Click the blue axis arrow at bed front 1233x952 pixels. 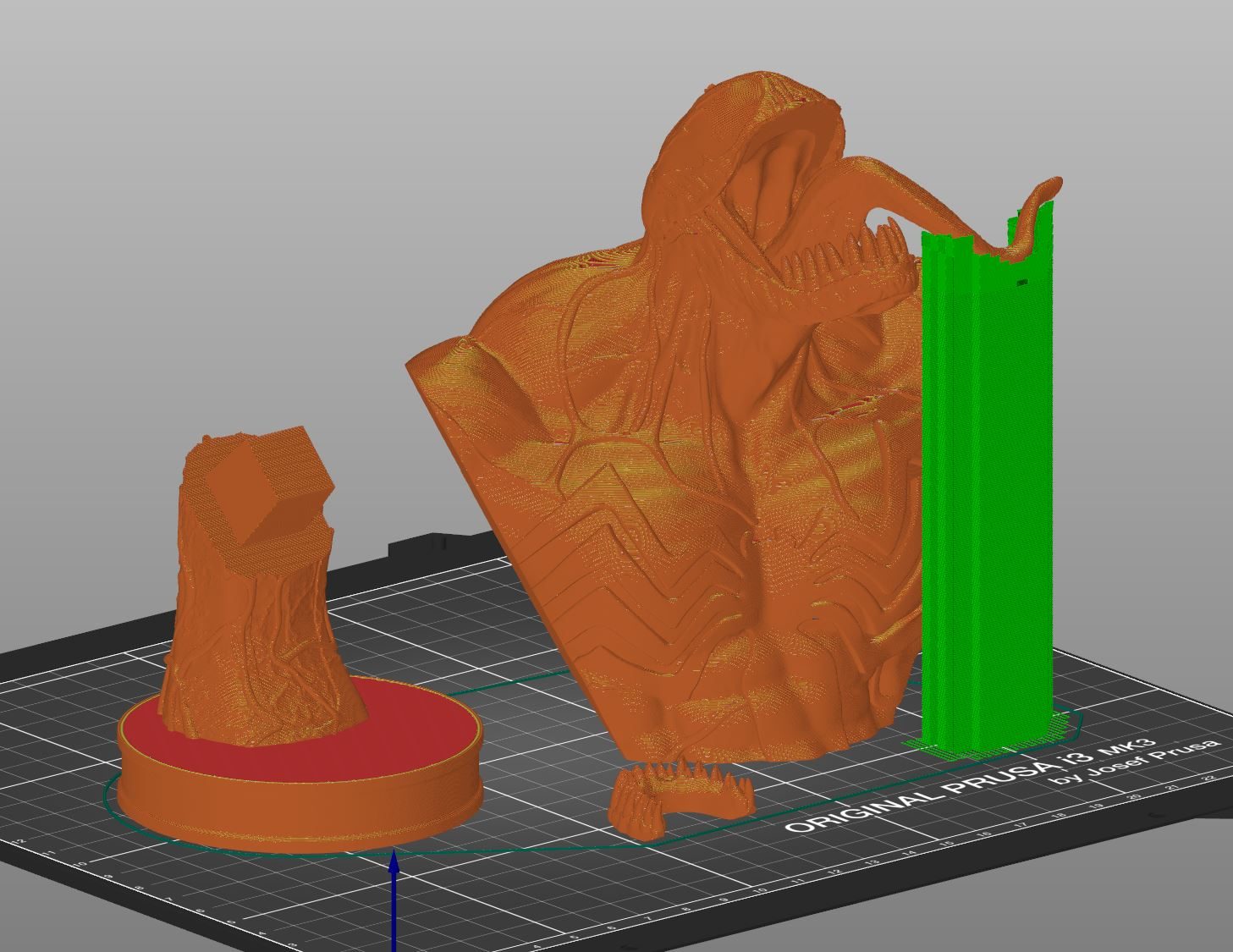point(394,901)
